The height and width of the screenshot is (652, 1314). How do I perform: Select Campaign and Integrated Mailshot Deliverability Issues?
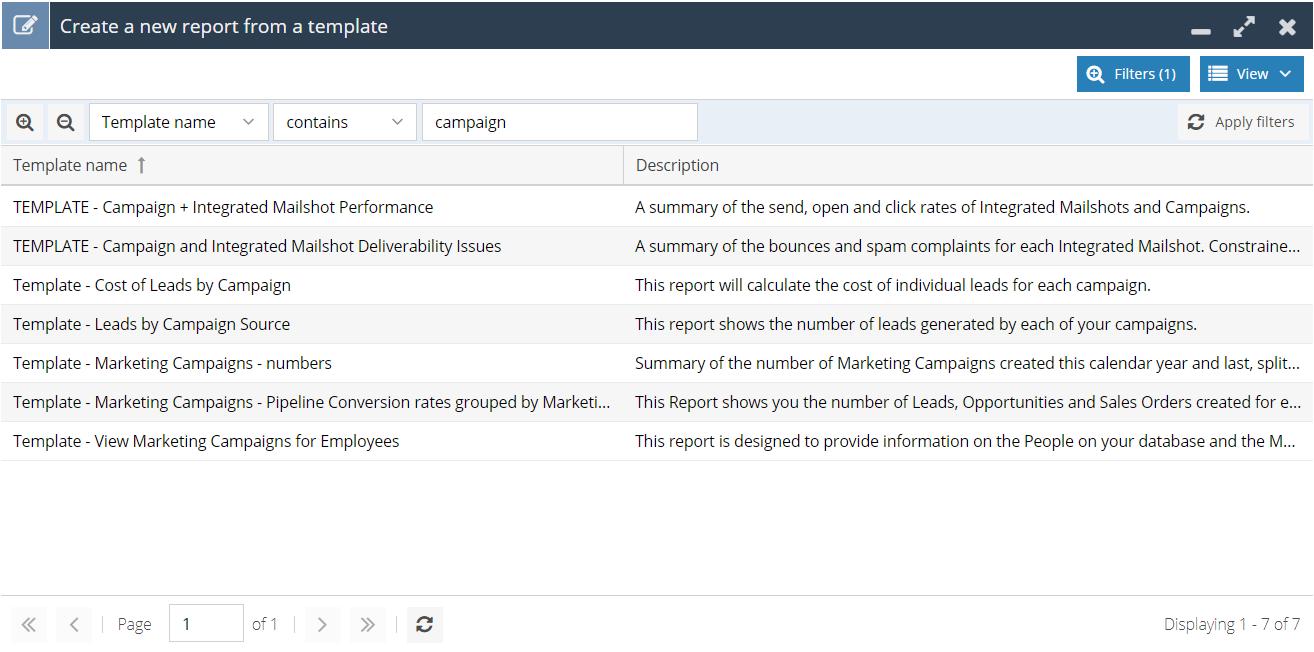tap(257, 246)
